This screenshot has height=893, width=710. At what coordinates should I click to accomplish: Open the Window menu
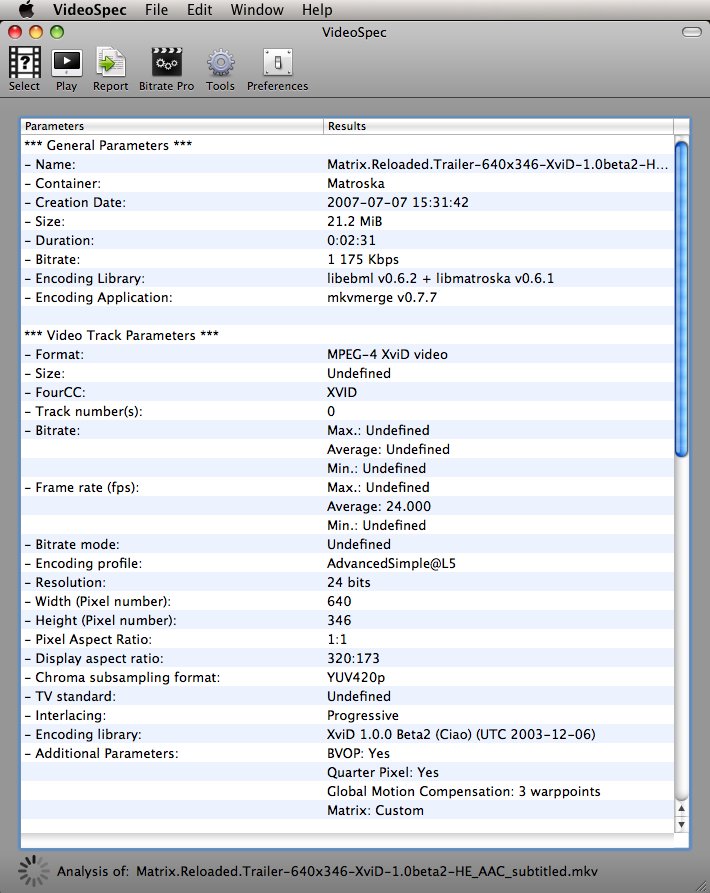tap(257, 10)
